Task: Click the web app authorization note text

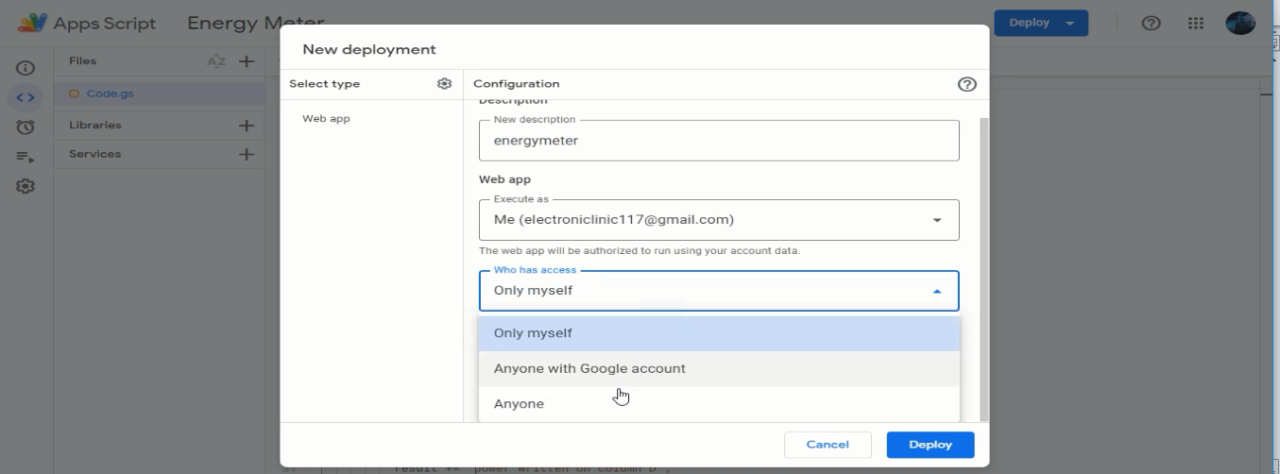Action: (639, 251)
